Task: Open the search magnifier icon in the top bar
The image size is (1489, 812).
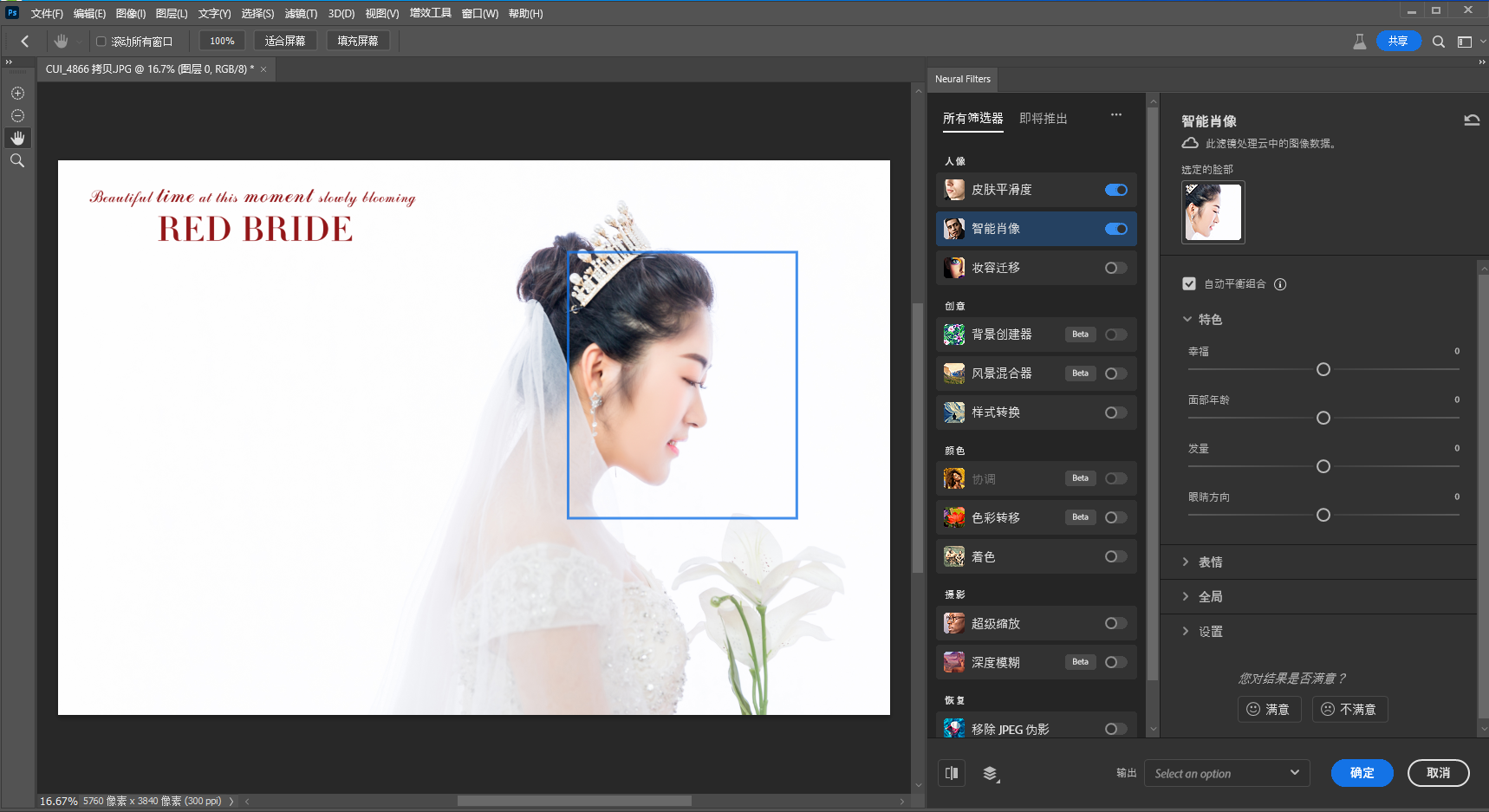Action: coord(1438,42)
